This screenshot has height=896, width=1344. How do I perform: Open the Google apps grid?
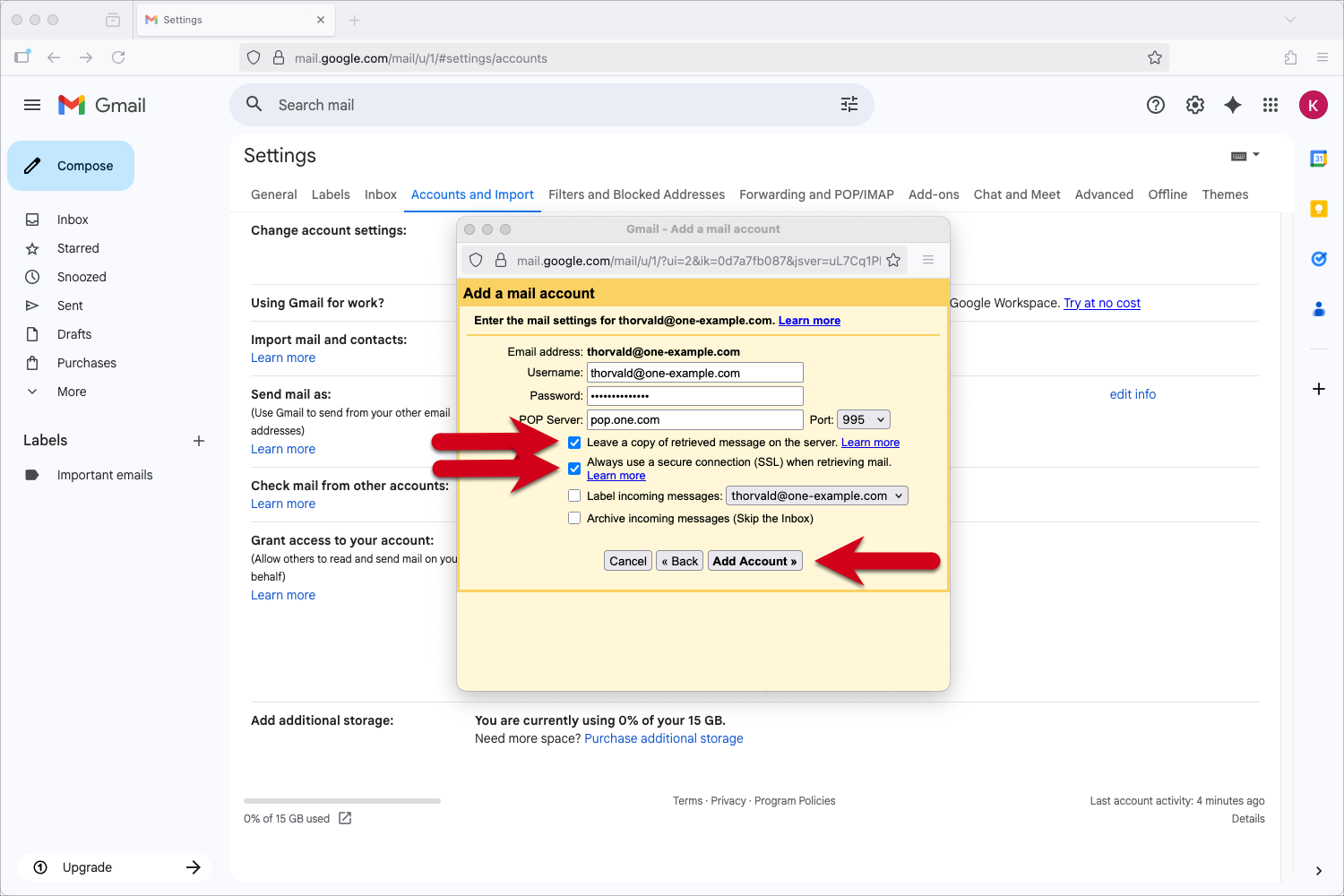click(x=1271, y=105)
